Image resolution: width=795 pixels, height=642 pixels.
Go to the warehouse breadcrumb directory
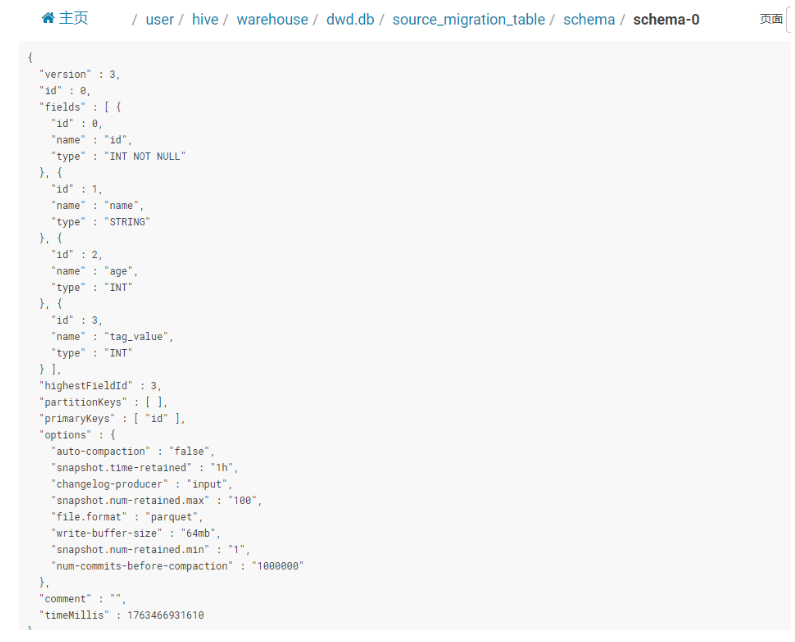tap(272, 19)
